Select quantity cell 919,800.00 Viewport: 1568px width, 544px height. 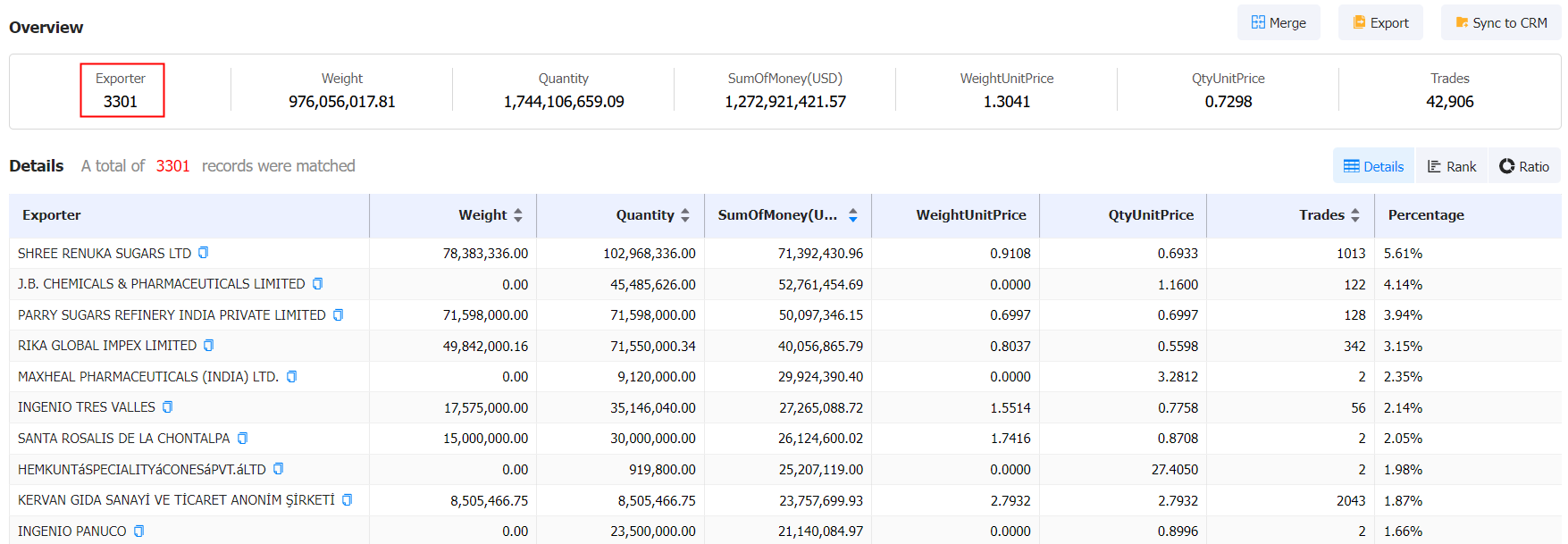point(662,470)
